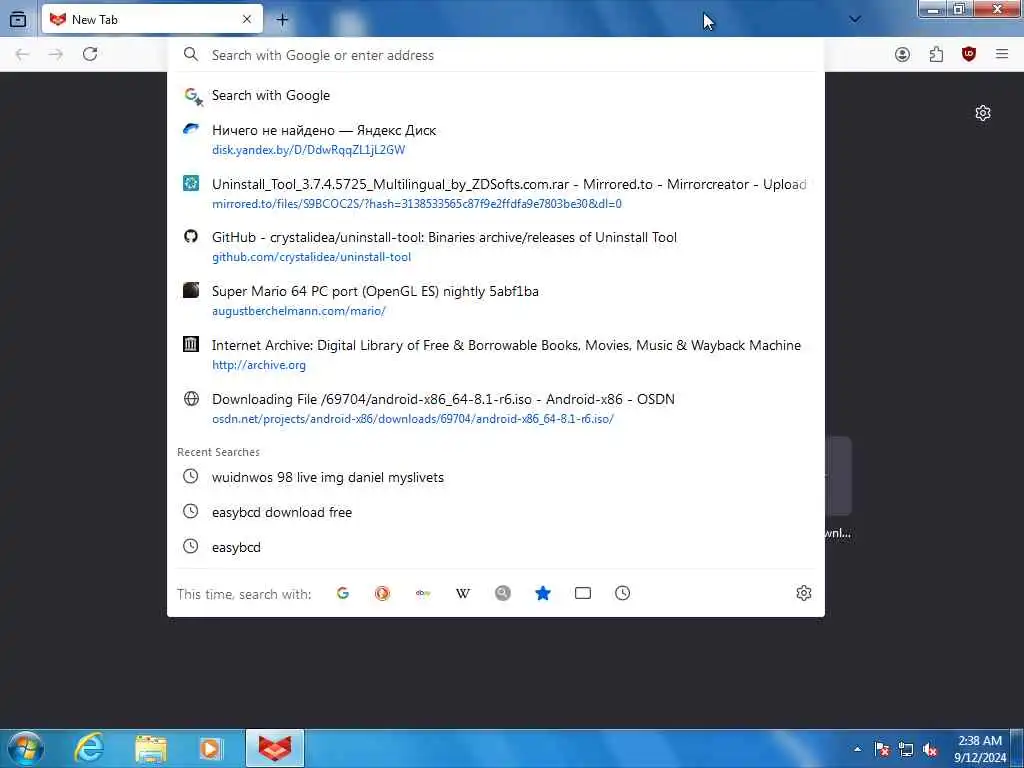Open the network tray icon
This screenshot has height=768, width=1024.
[x=906, y=749]
